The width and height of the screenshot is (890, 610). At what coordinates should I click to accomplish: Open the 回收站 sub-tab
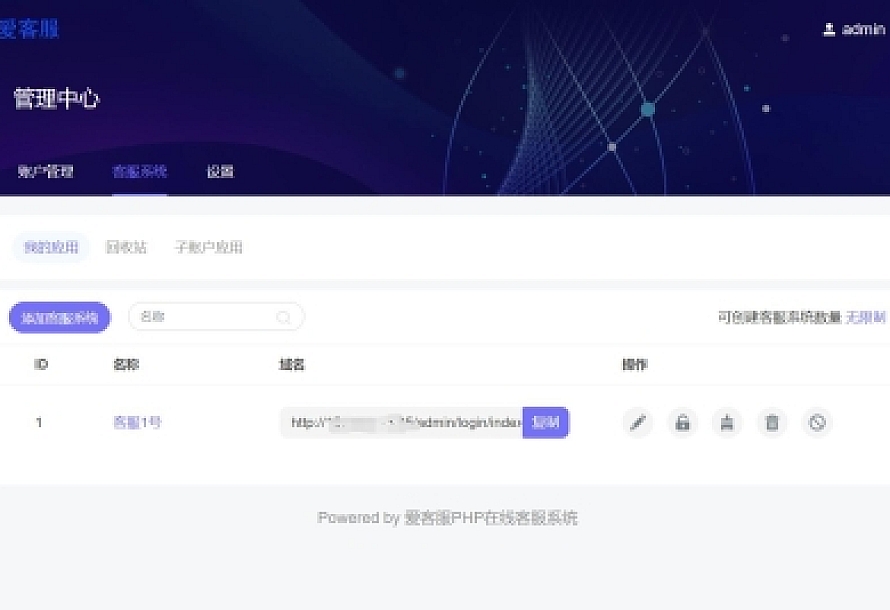(x=126, y=247)
